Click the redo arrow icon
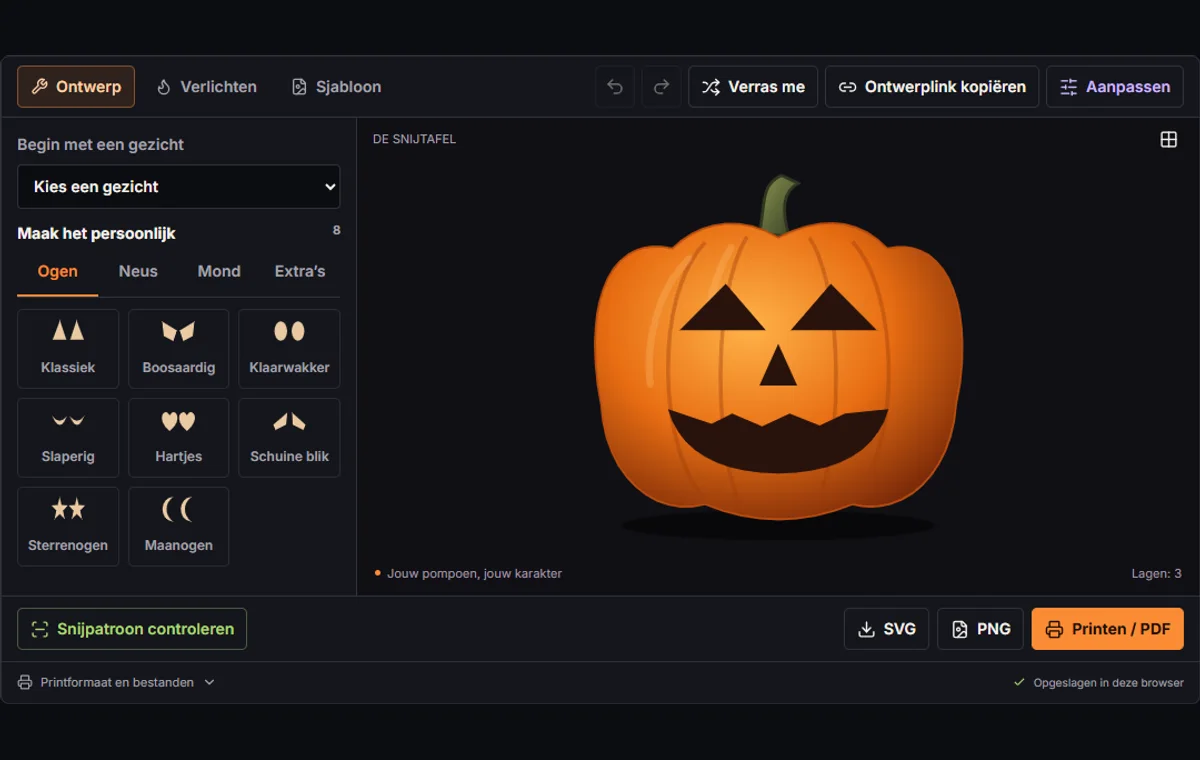 coord(661,87)
